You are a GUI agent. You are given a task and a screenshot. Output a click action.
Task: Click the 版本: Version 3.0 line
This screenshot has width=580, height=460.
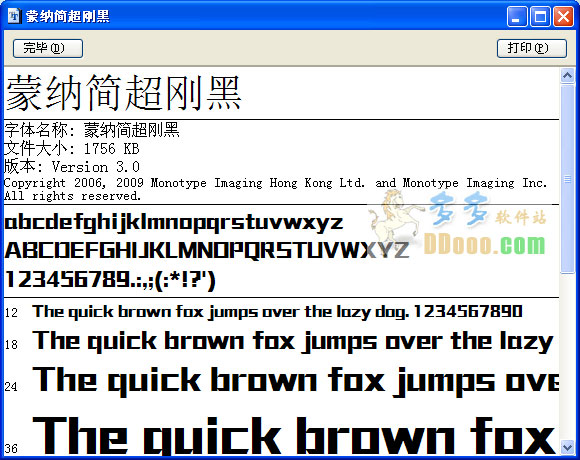click(x=72, y=167)
